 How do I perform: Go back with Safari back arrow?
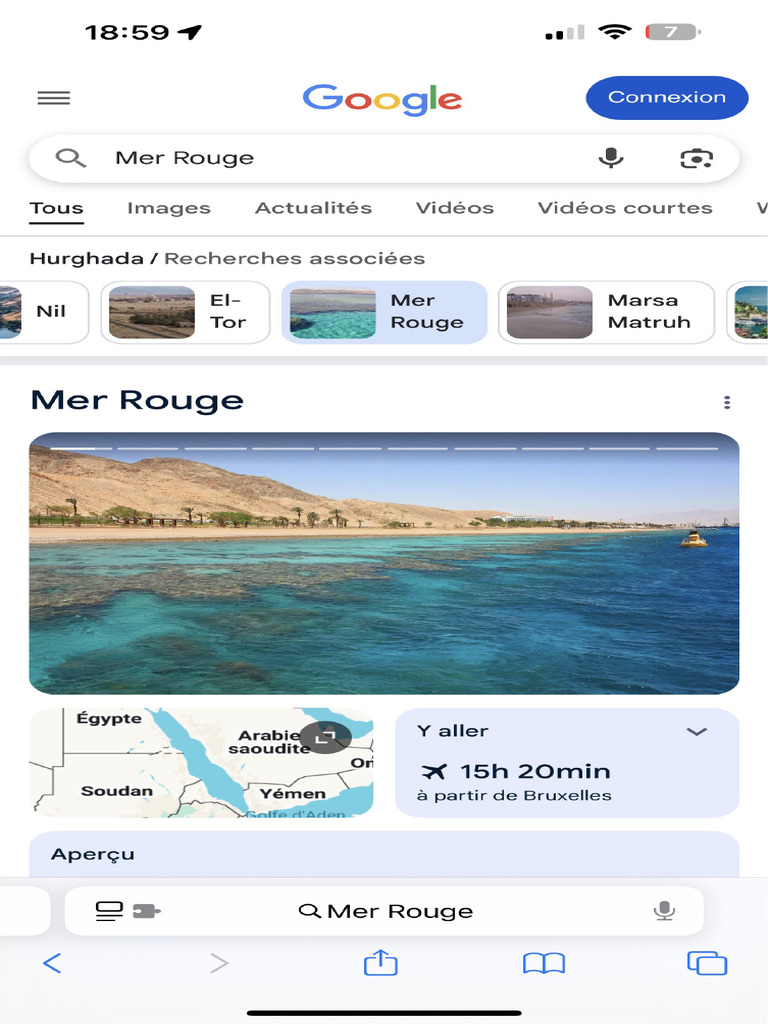[52, 963]
